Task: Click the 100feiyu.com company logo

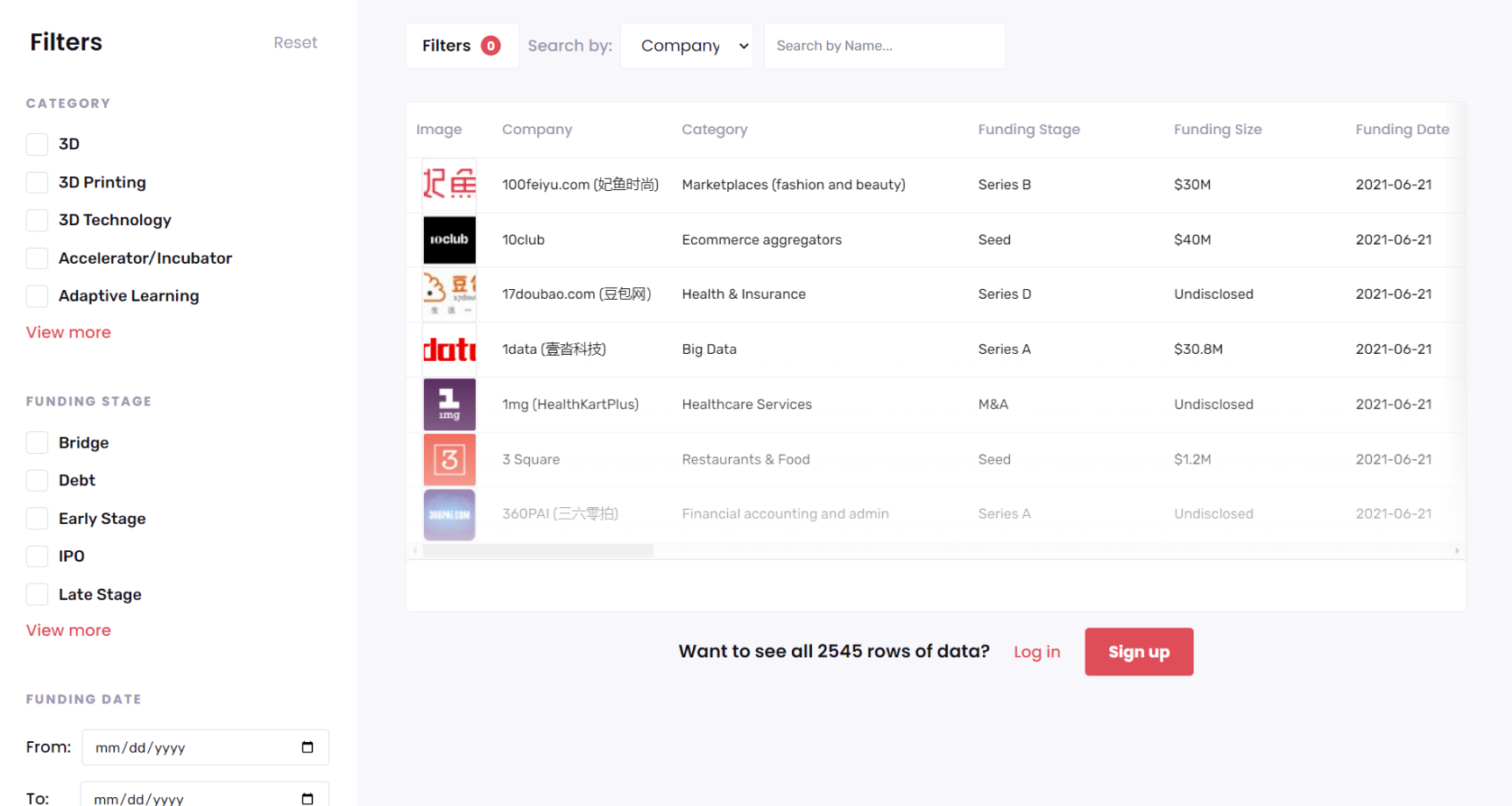Action: [x=449, y=184]
